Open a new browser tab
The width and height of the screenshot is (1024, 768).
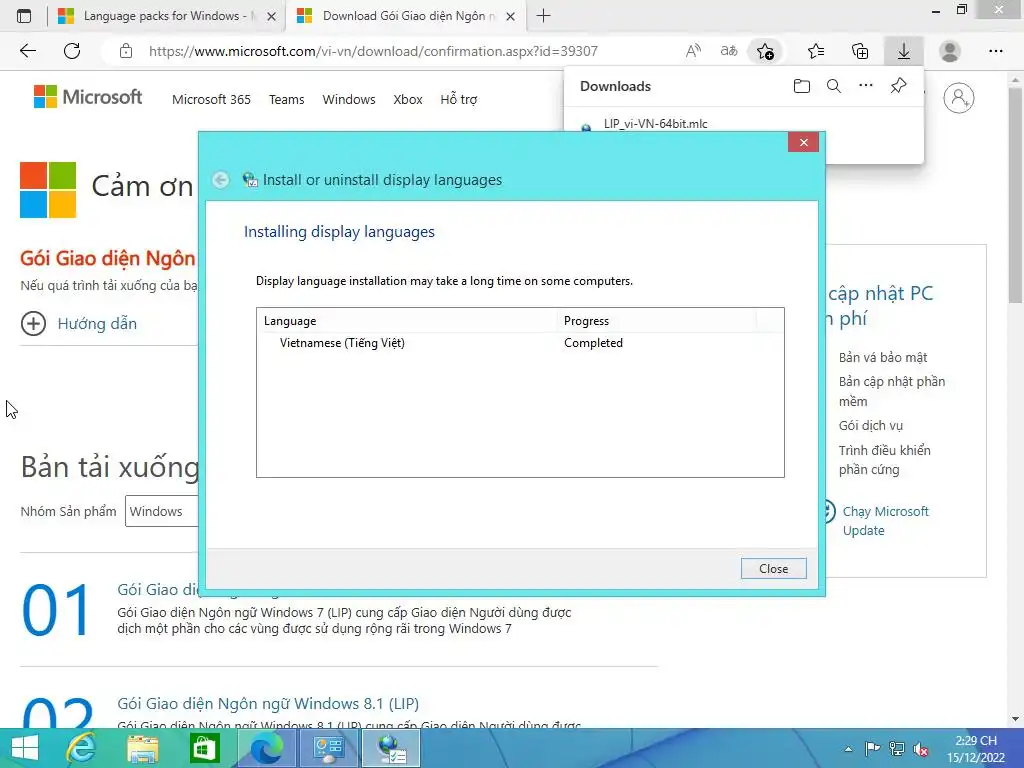(x=543, y=16)
